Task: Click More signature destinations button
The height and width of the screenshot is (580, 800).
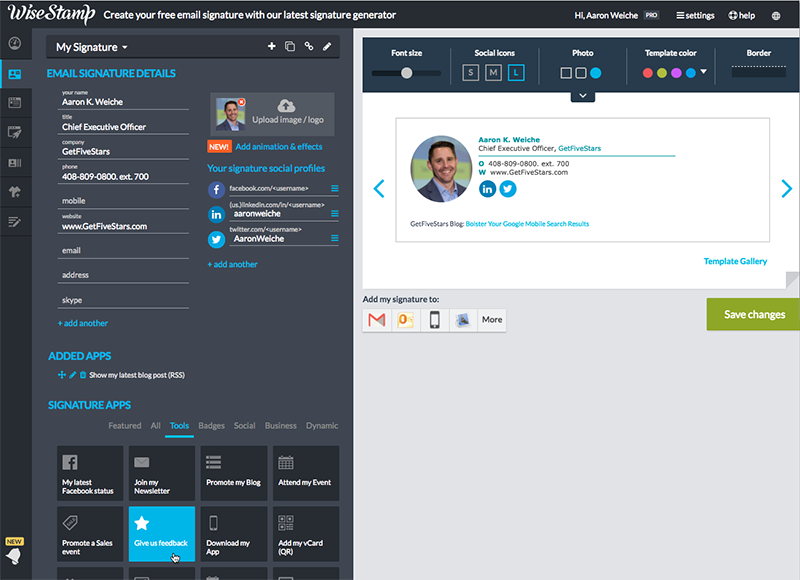Action: [x=492, y=320]
